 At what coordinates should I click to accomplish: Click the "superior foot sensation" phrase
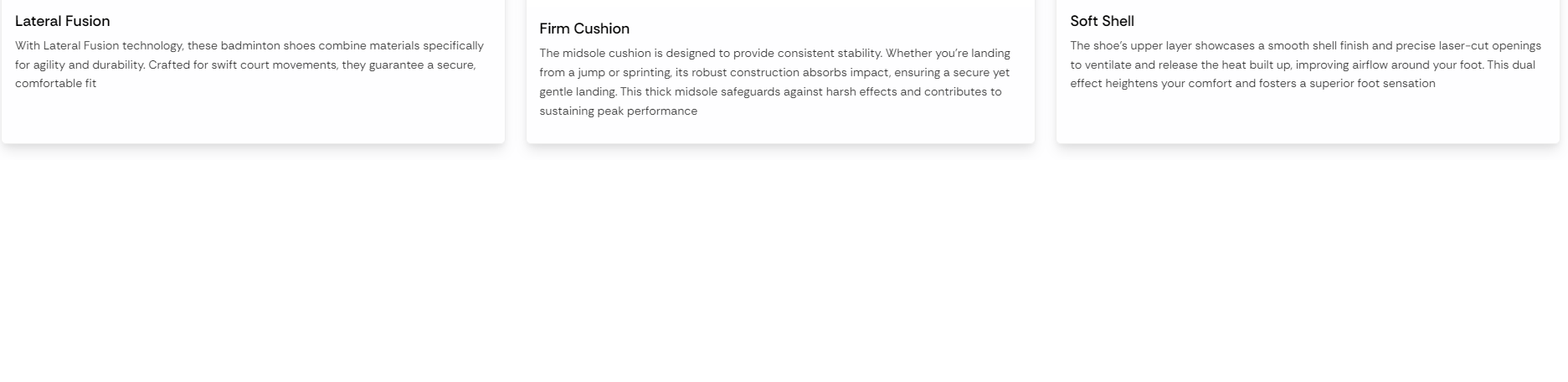click(x=1372, y=84)
